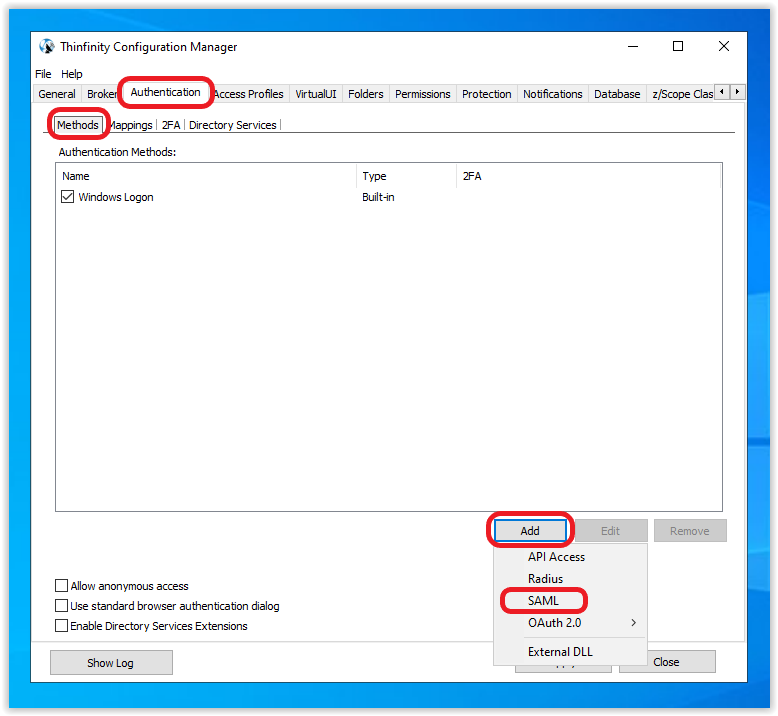
Task: Go to the Directory Services sub-tab
Action: point(232,125)
